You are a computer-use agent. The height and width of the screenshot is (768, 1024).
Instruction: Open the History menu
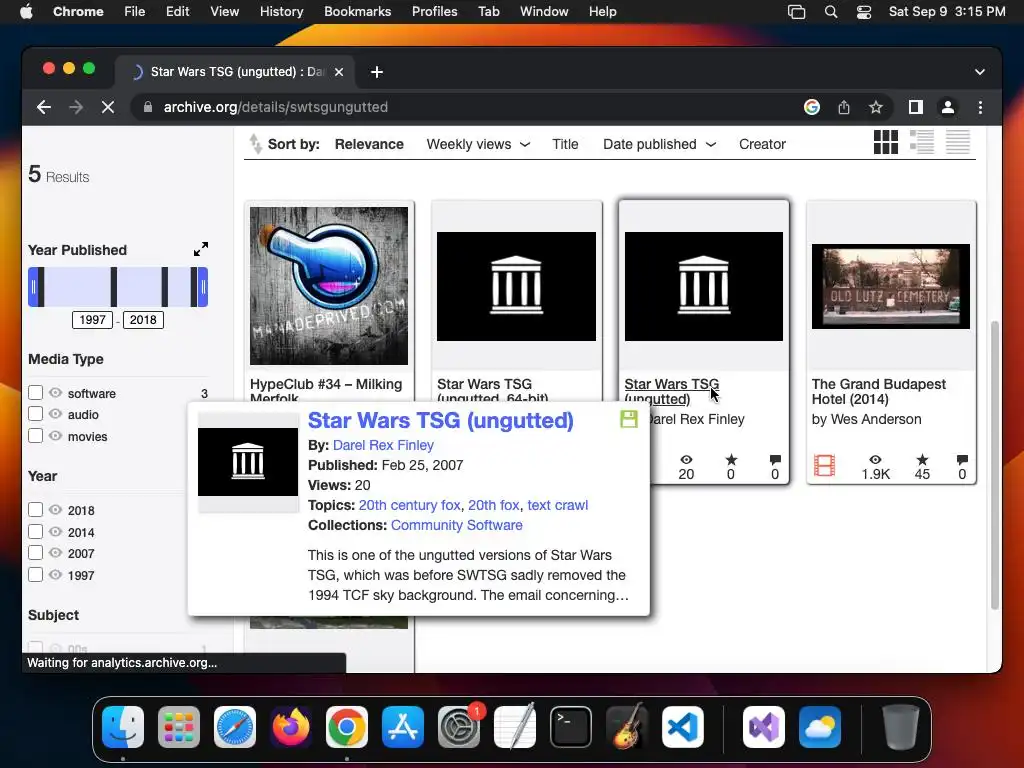click(281, 12)
